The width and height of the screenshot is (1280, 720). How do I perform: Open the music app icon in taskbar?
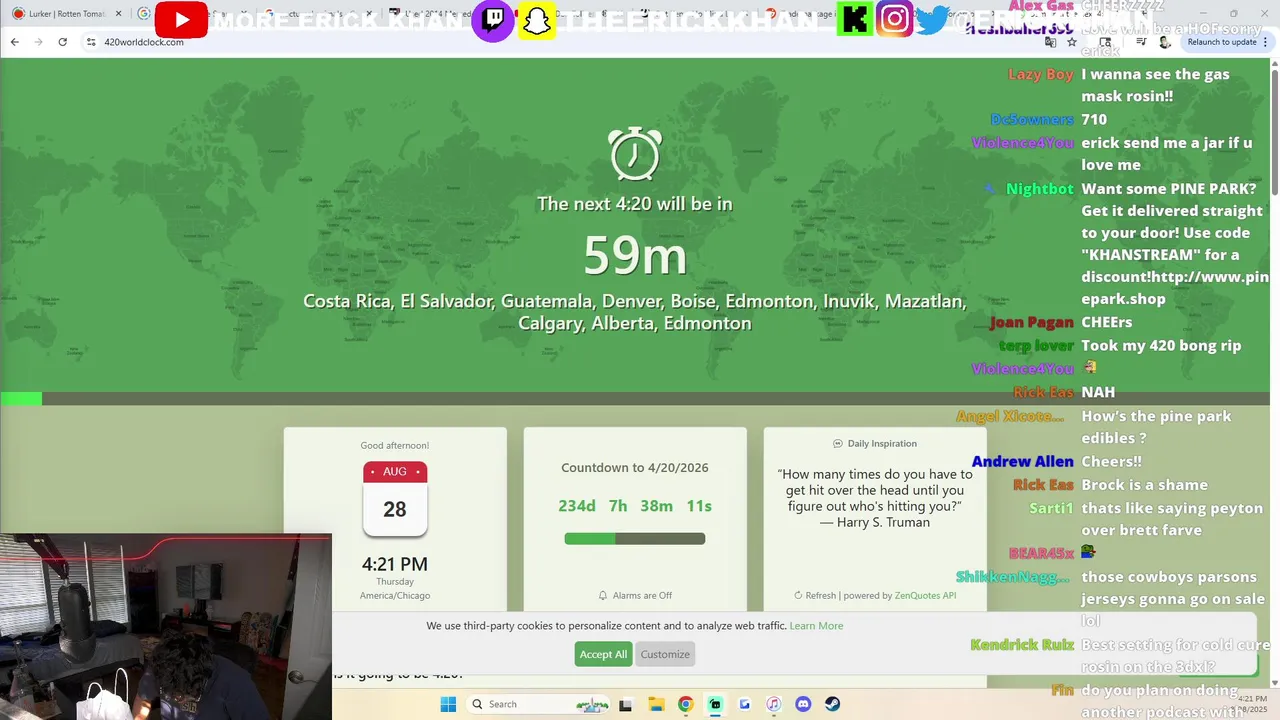(773, 704)
